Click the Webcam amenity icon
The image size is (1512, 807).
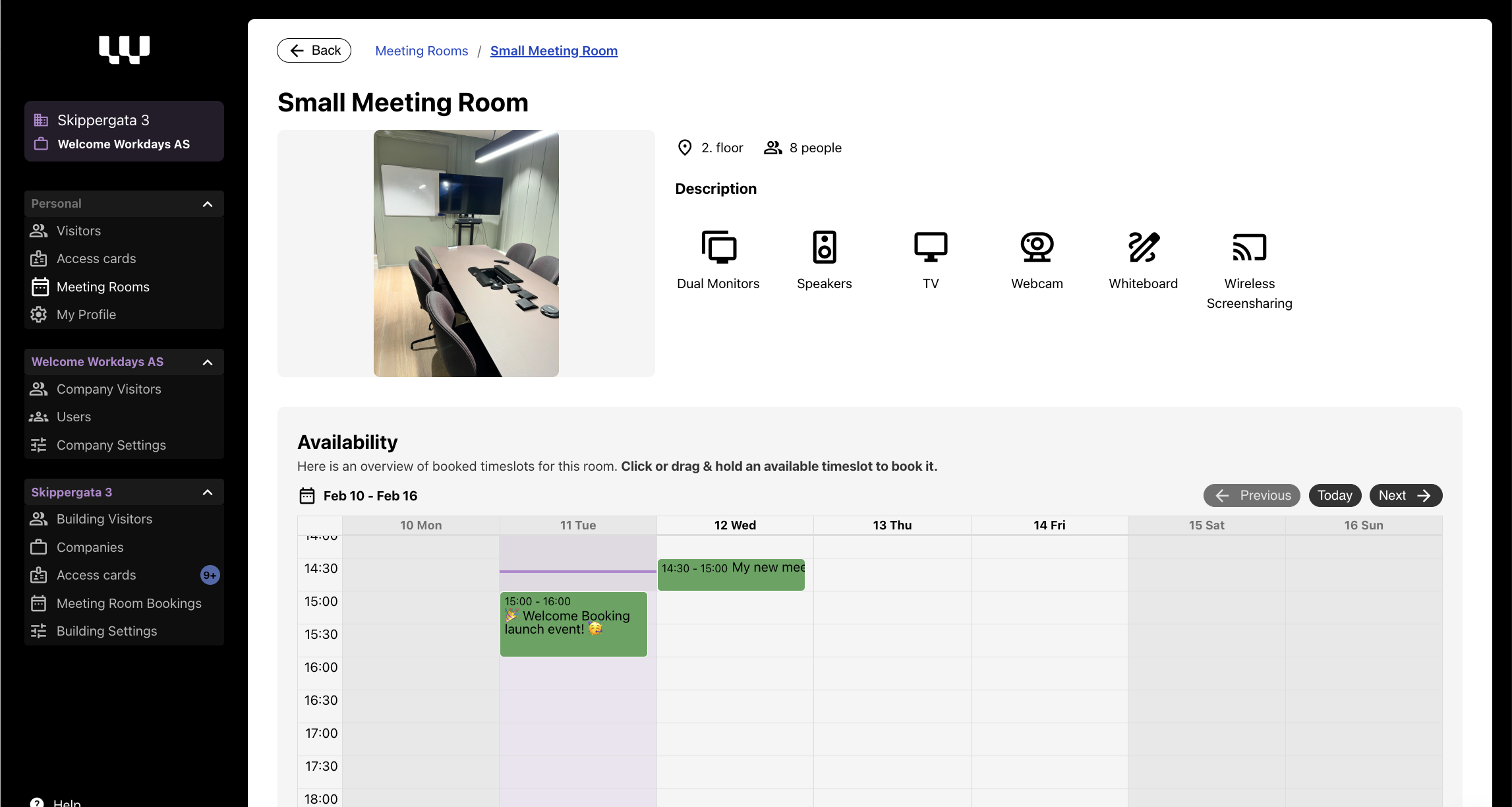pyautogui.click(x=1037, y=247)
